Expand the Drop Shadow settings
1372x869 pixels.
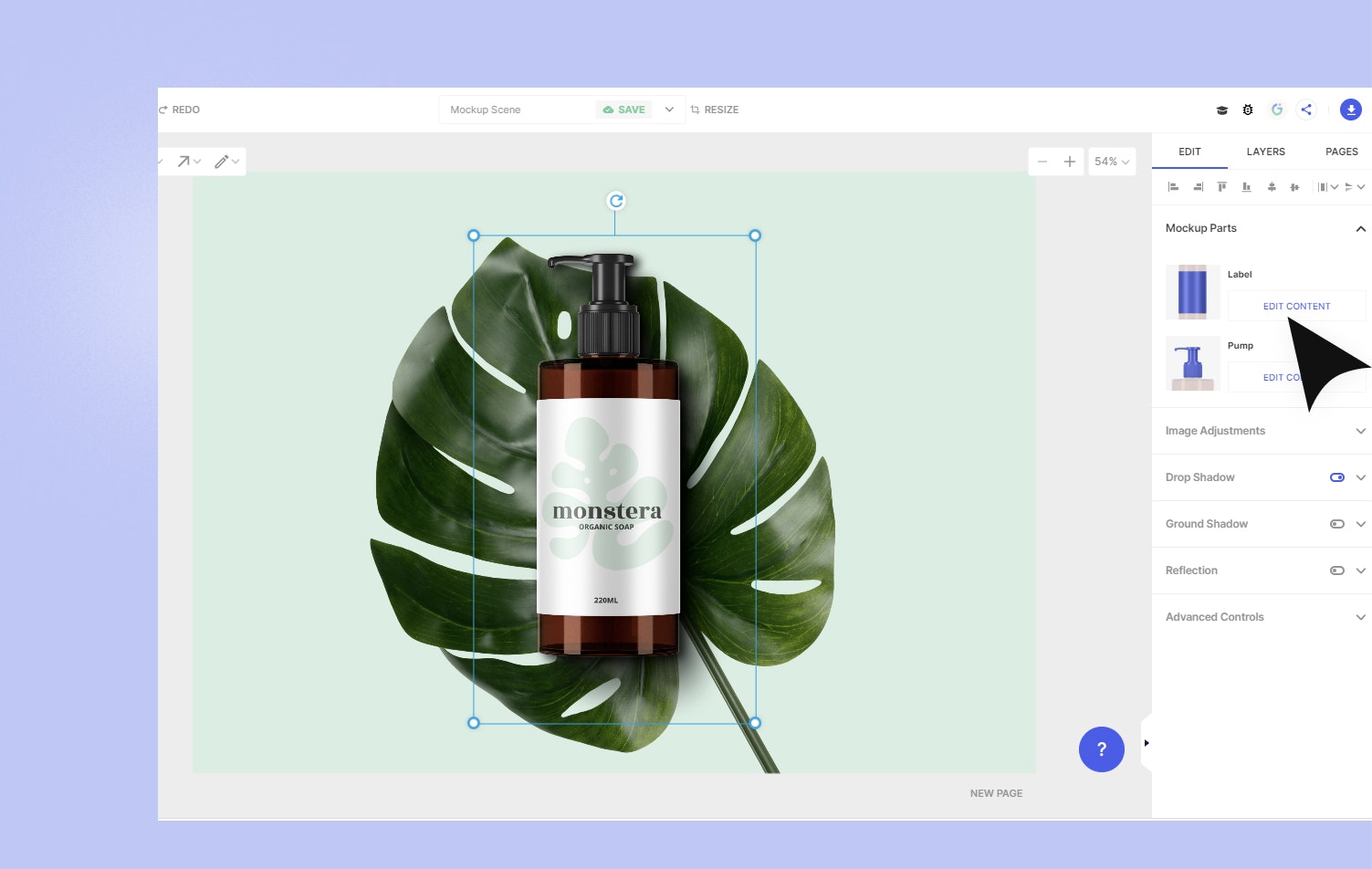[1360, 477]
